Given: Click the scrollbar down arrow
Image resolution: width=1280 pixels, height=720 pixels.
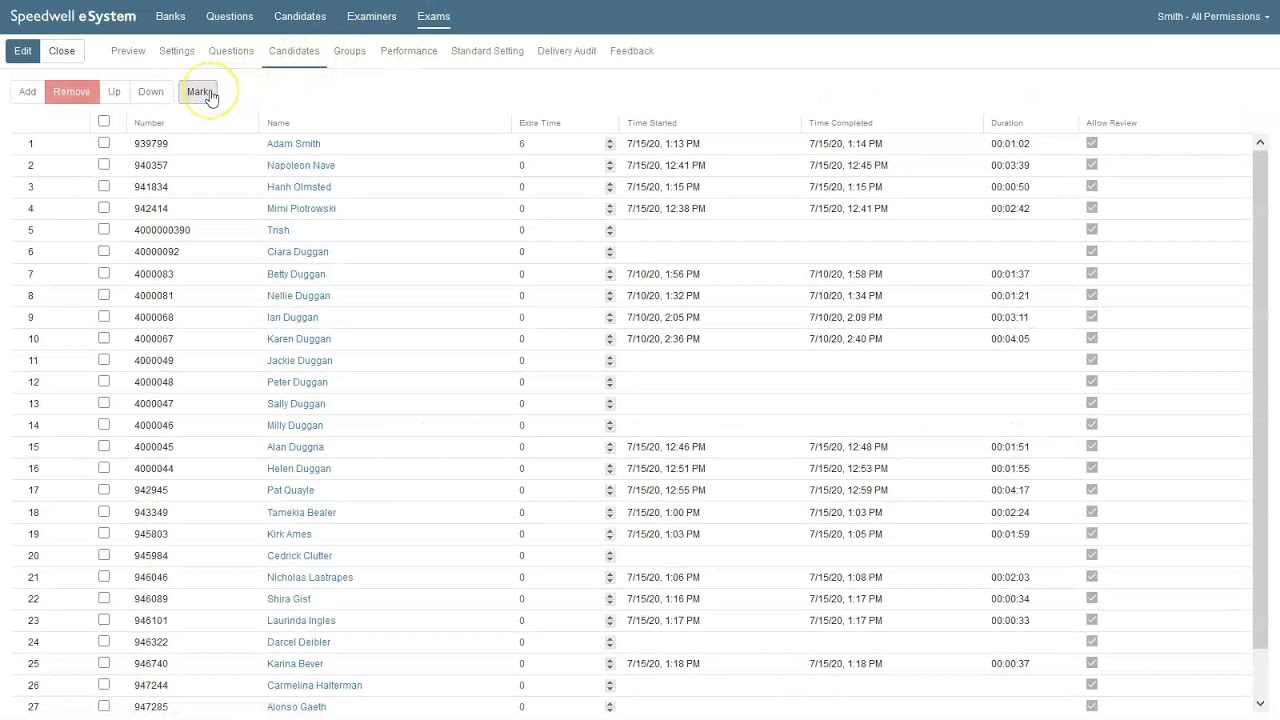Looking at the screenshot, I should [x=1260, y=704].
